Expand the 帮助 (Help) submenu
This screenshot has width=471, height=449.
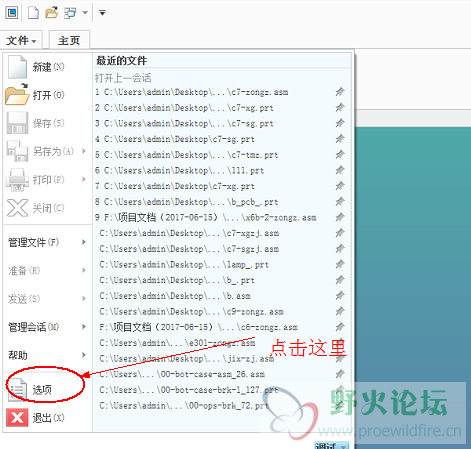pyautogui.click(x=47, y=355)
